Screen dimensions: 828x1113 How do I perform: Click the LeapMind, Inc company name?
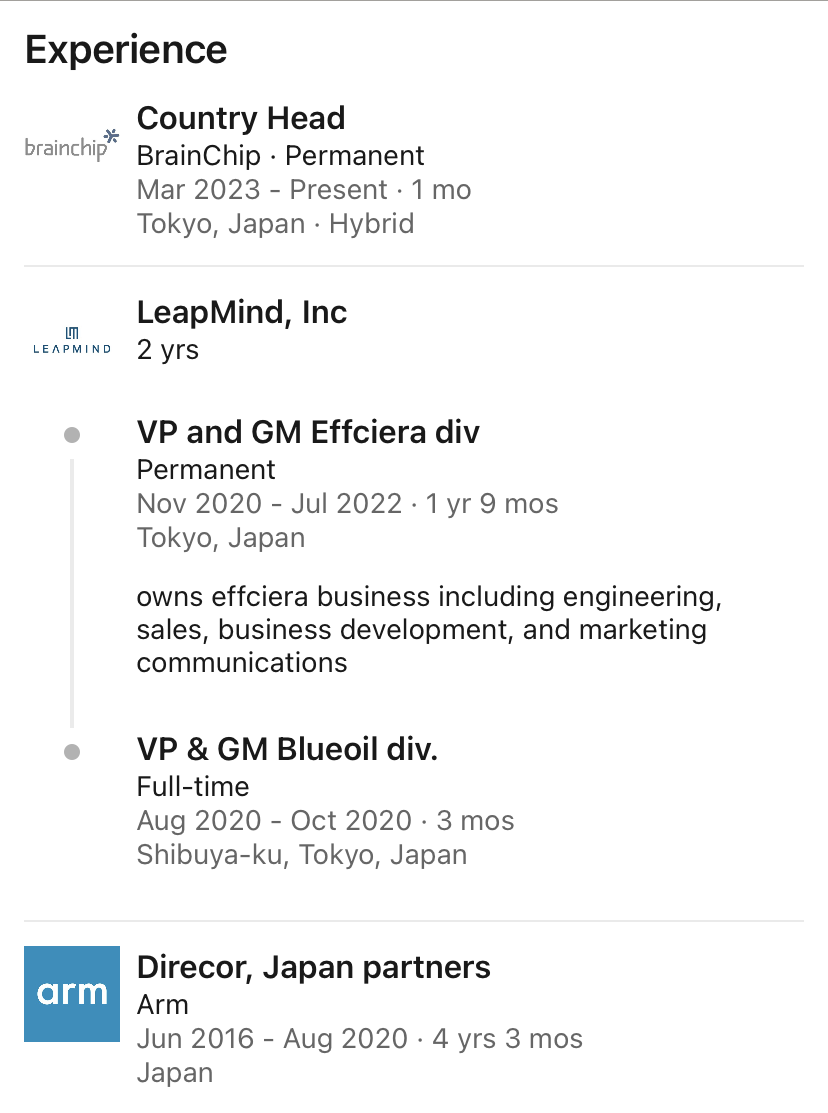click(x=241, y=312)
